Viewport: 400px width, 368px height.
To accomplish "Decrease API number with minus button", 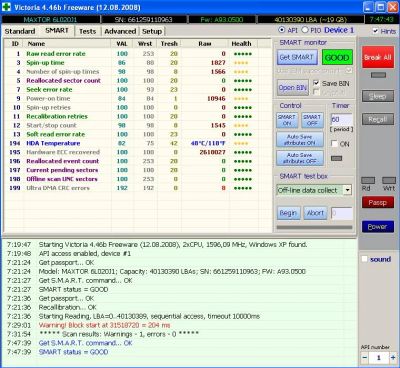I will (x=365, y=358).
